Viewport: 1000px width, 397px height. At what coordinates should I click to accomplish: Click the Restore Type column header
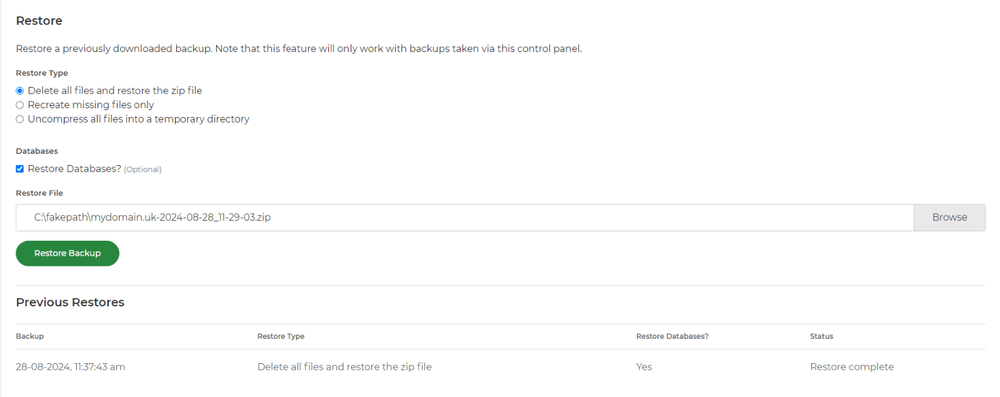[281, 336]
